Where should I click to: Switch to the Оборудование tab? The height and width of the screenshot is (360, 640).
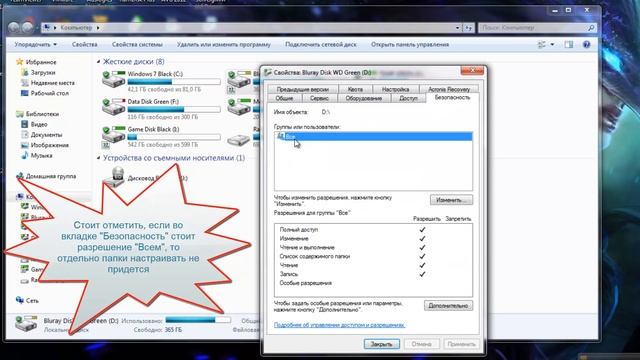click(x=364, y=98)
